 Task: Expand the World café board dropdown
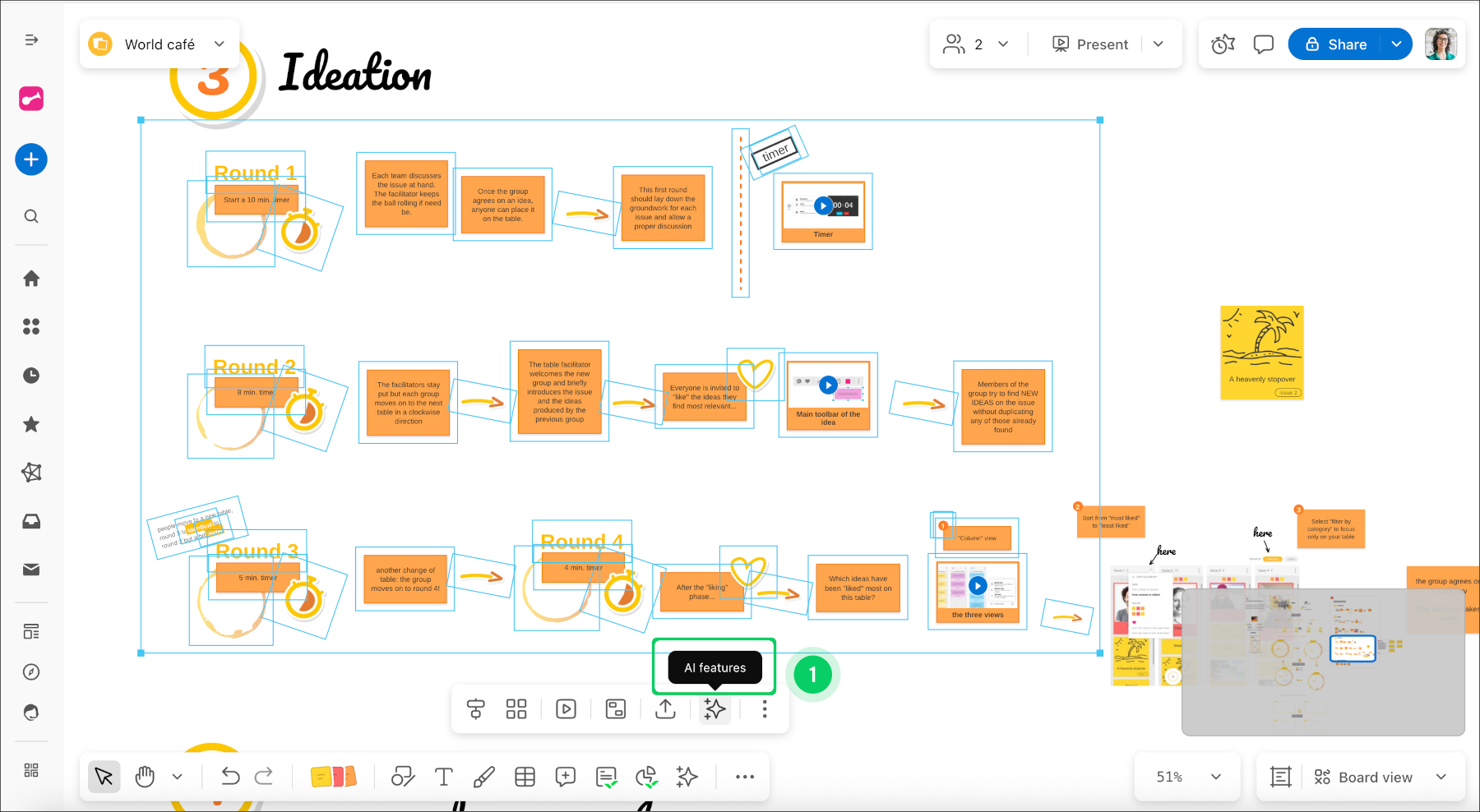click(x=220, y=44)
